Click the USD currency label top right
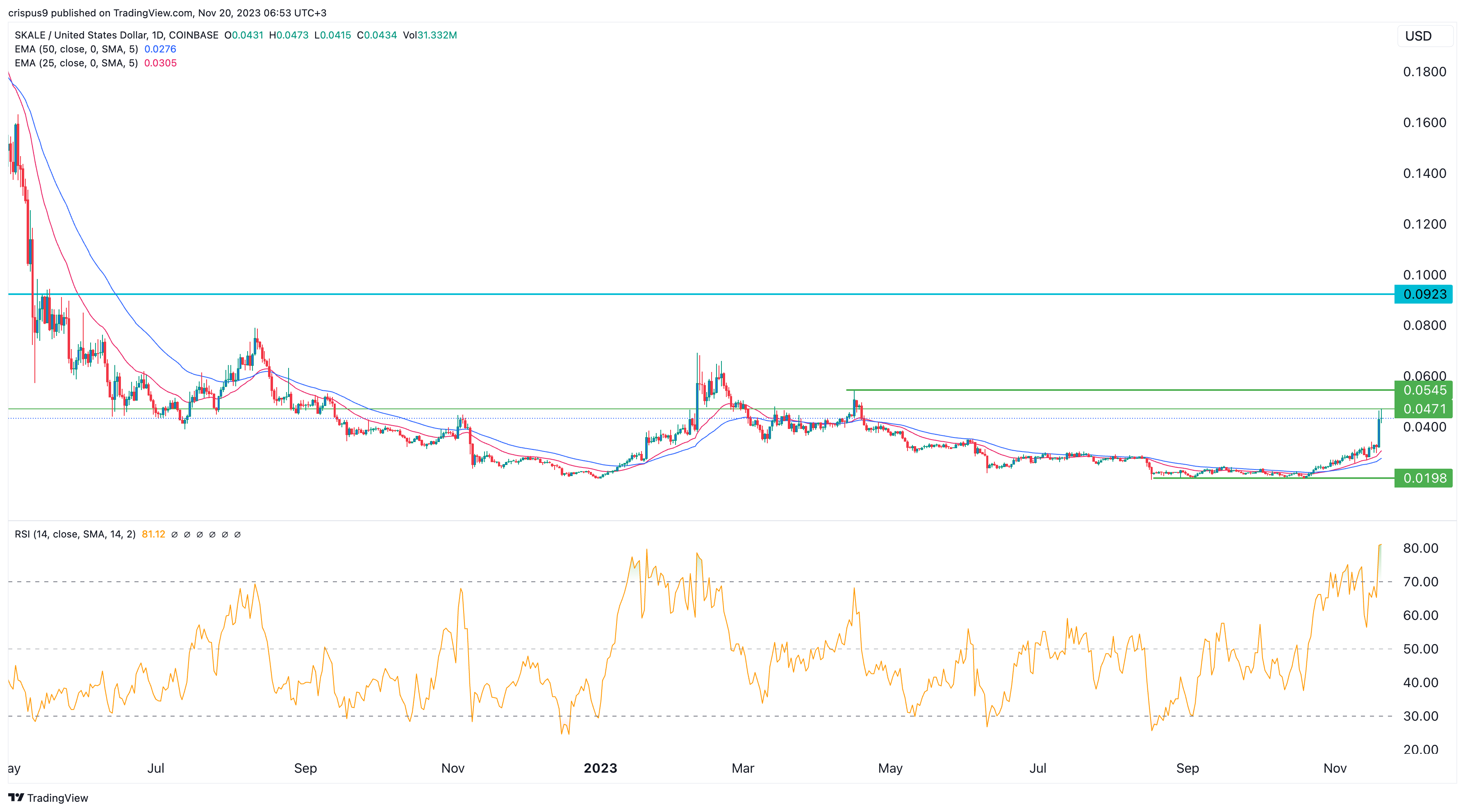Viewport: 1465px width, 812px height. point(1419,36)
